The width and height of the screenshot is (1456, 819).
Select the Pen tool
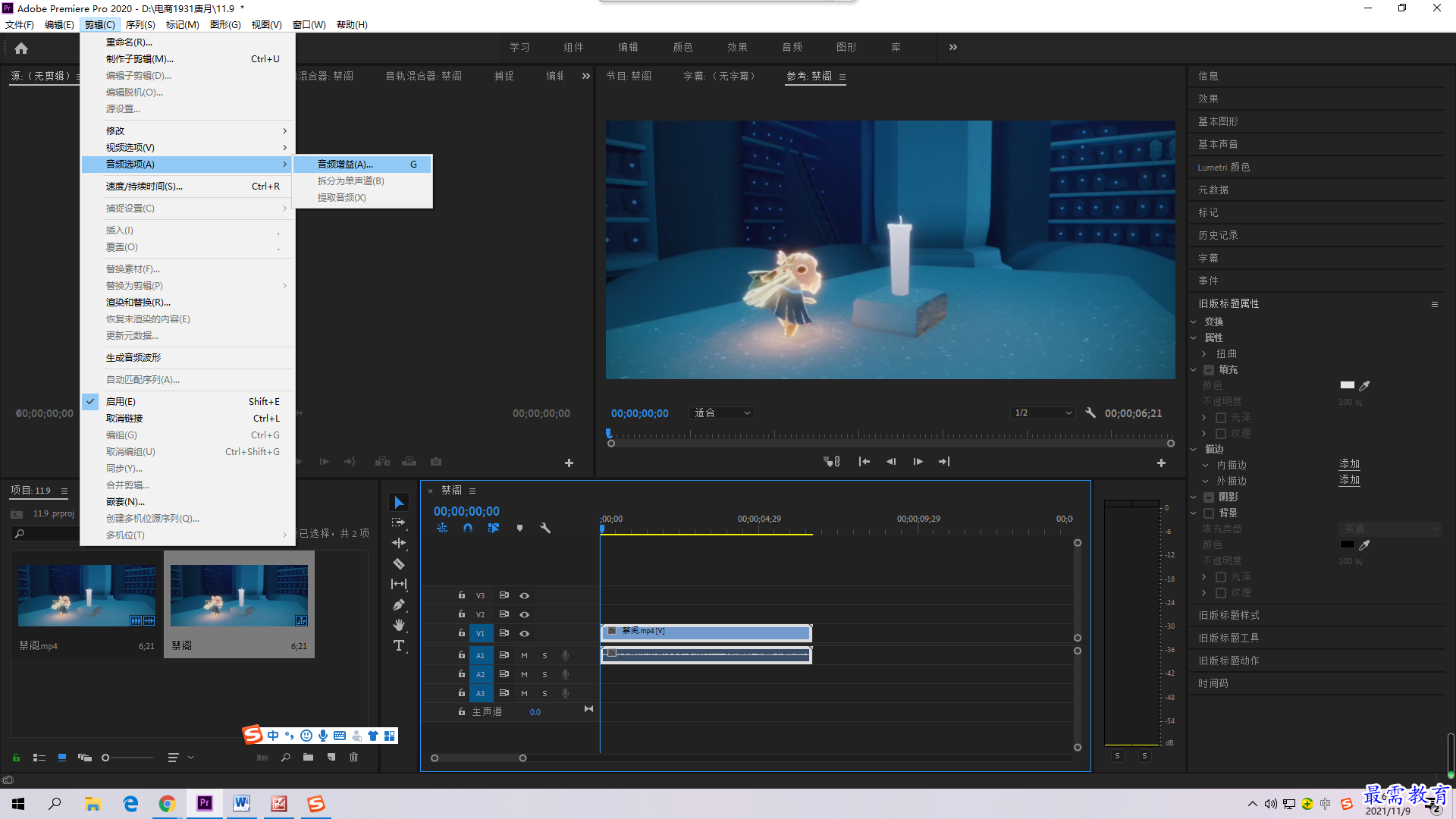click(399, 604)
